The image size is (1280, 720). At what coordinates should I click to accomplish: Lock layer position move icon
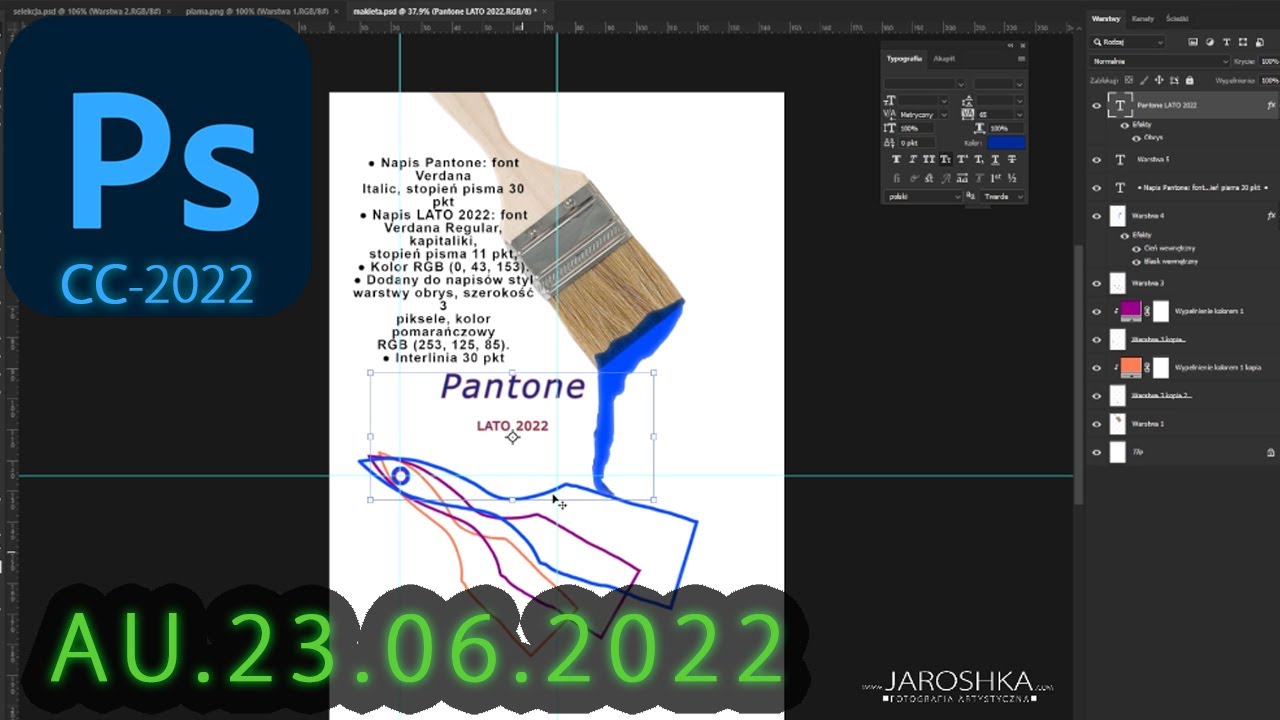1159,80
